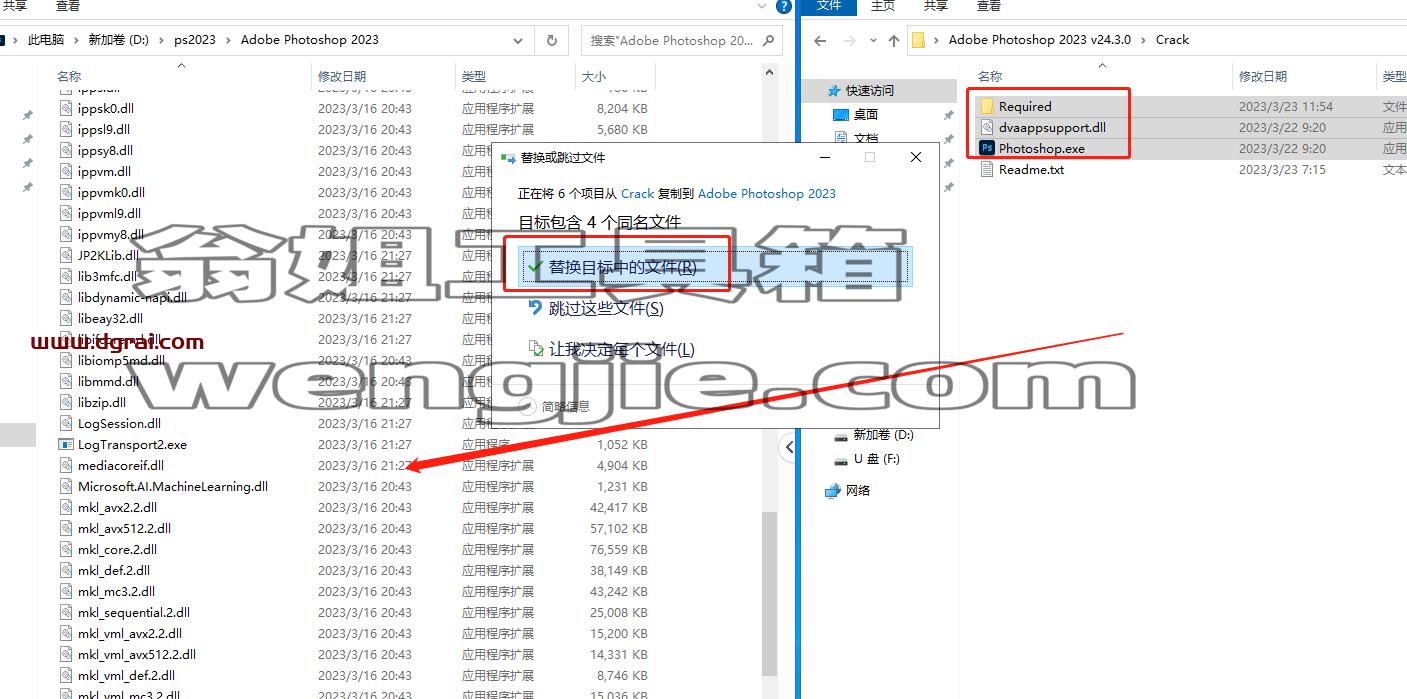Refresh the left Explorer window
This screenshot has height=699, width=1407.
pos(551,40)
